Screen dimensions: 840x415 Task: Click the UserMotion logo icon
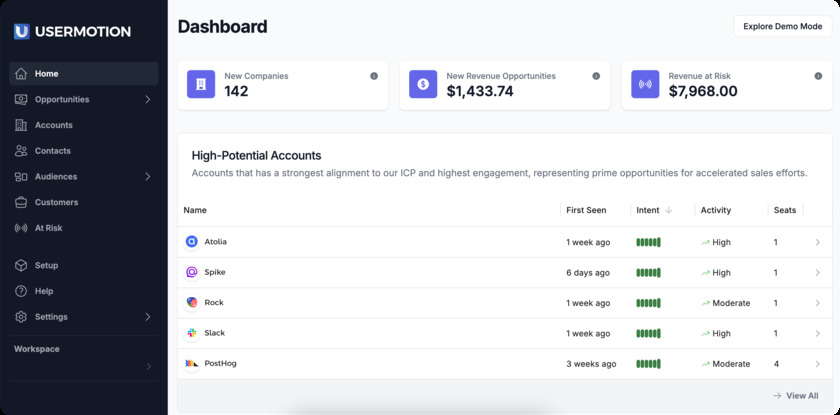coord(21,31)
